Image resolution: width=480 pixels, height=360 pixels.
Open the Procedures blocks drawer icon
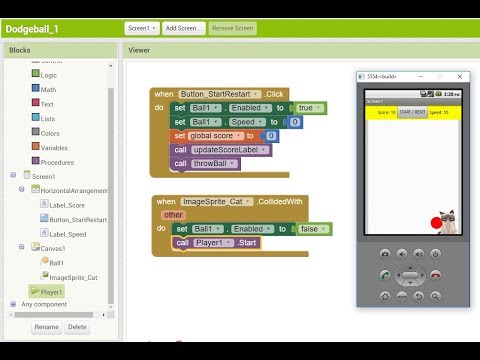pyautogui.click(x=36, y=161)
